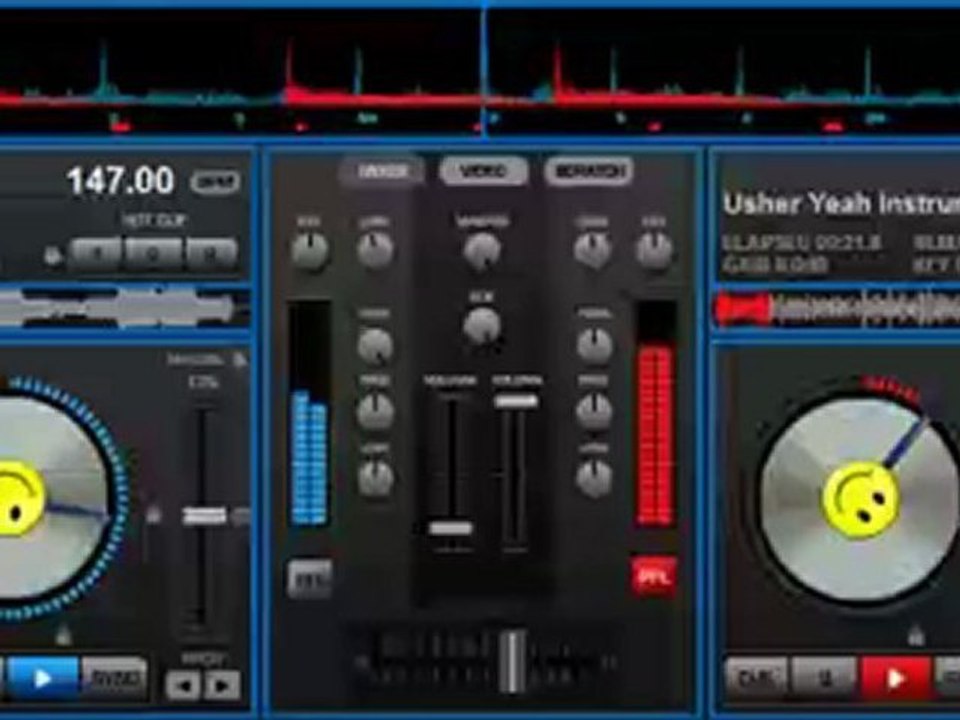Click the left channel blue level meter

(x=310, y=413)
